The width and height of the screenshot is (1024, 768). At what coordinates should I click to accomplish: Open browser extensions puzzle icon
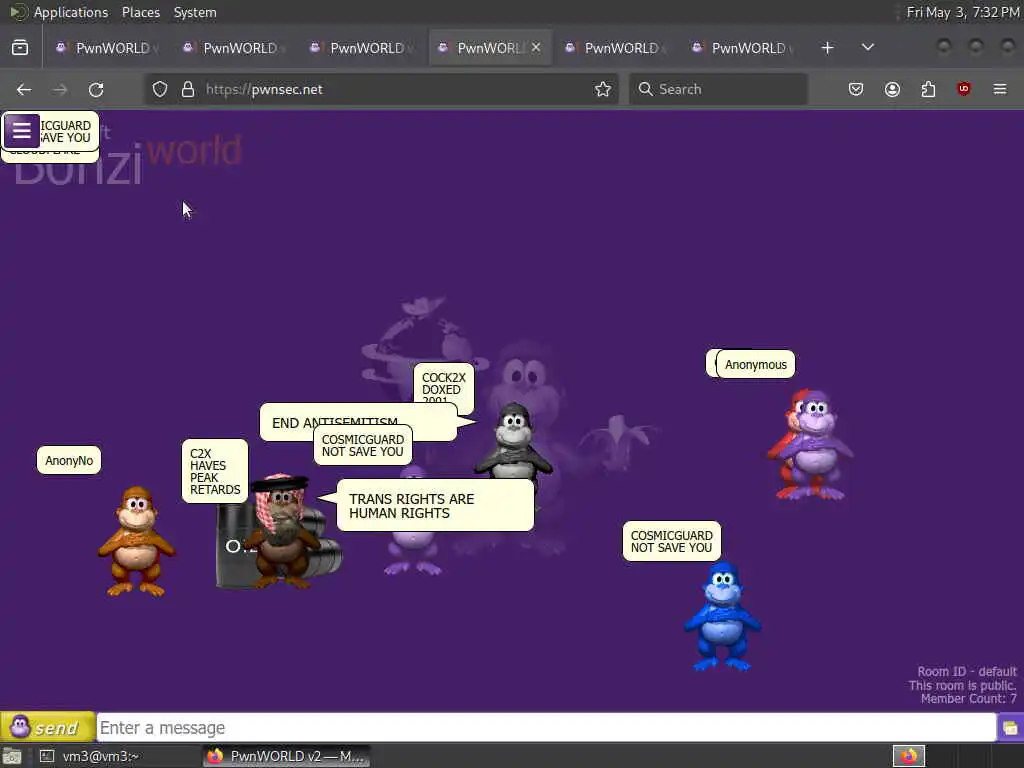click(x=928, y=89)
